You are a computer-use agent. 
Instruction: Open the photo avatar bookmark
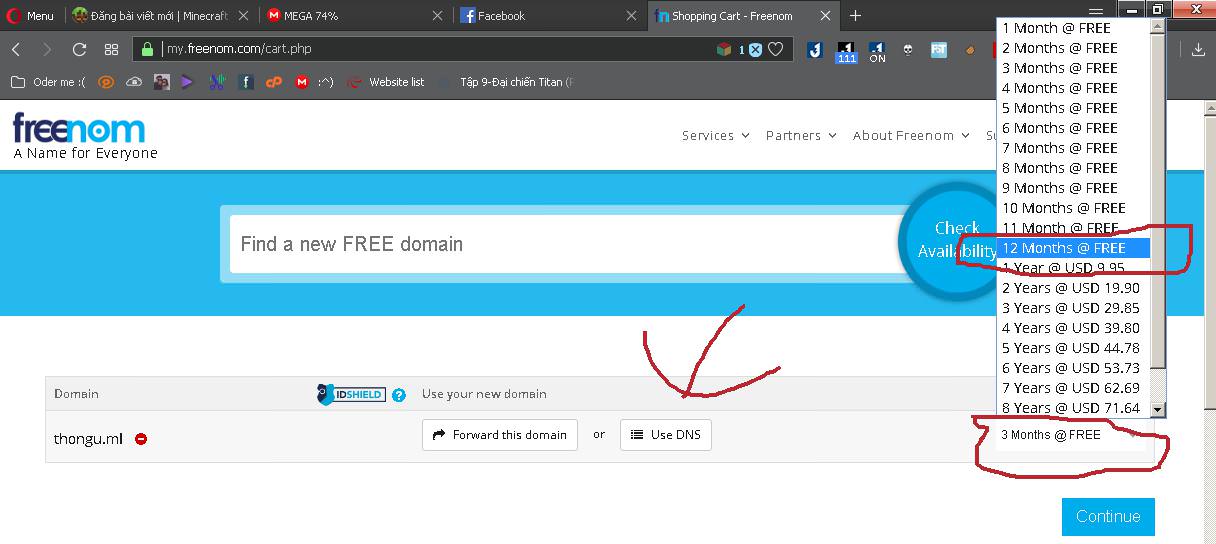[x=161, y=82]
